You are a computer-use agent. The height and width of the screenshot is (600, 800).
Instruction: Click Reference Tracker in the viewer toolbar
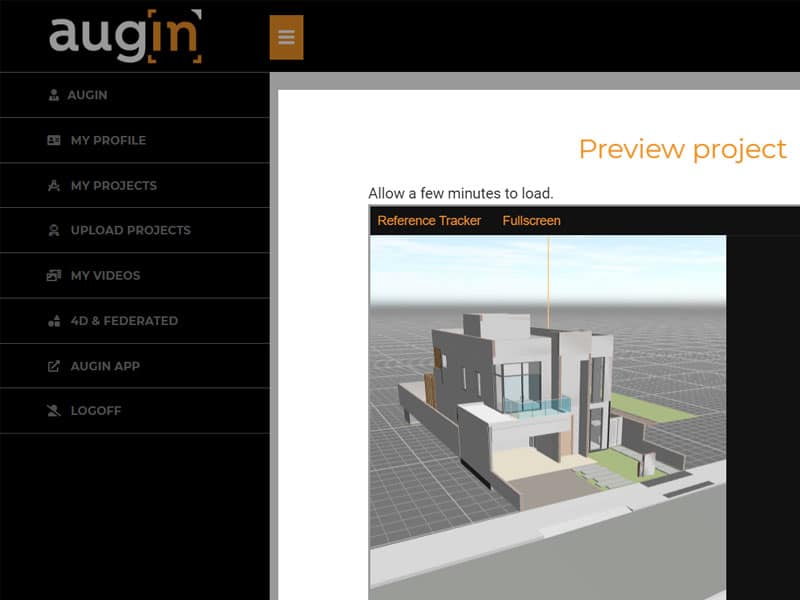pos(429,220)
